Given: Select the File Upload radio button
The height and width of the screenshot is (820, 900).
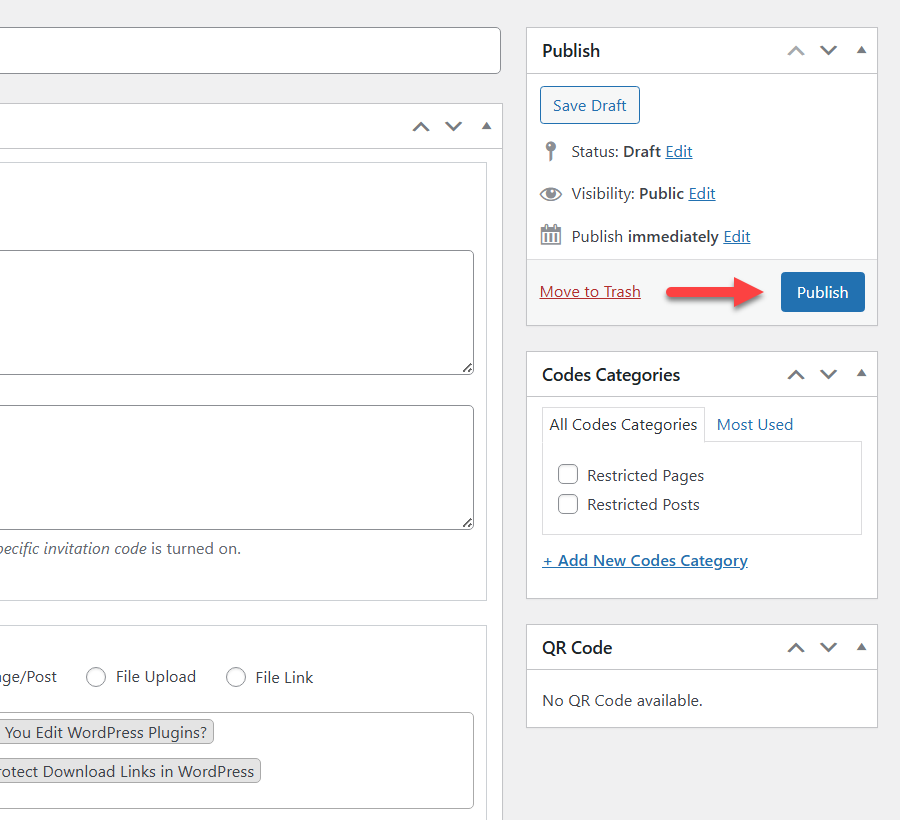Looking at the screenshot, I should tap(96, 677).
